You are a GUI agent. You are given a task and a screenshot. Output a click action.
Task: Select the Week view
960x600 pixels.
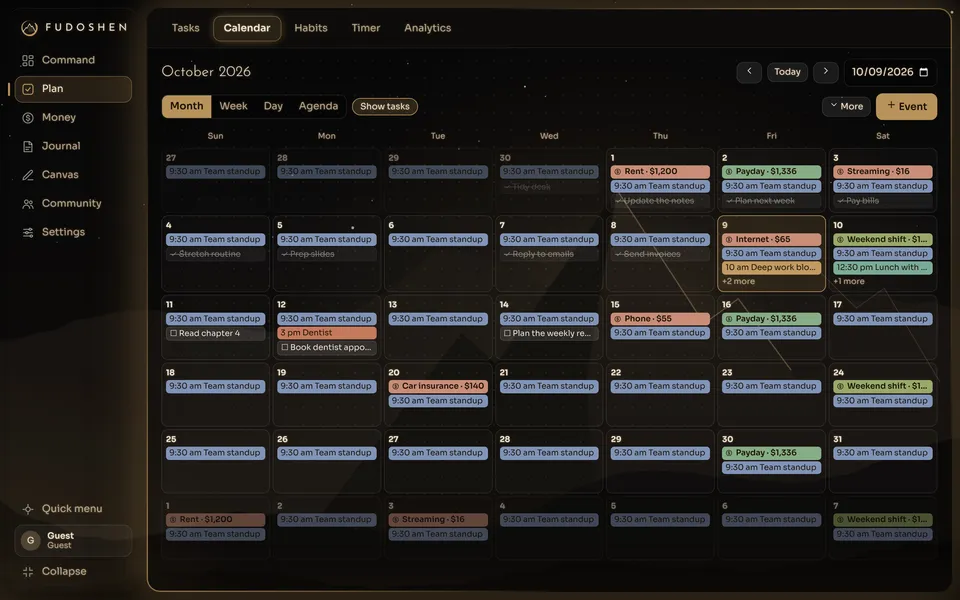click(x=233, y=106)
